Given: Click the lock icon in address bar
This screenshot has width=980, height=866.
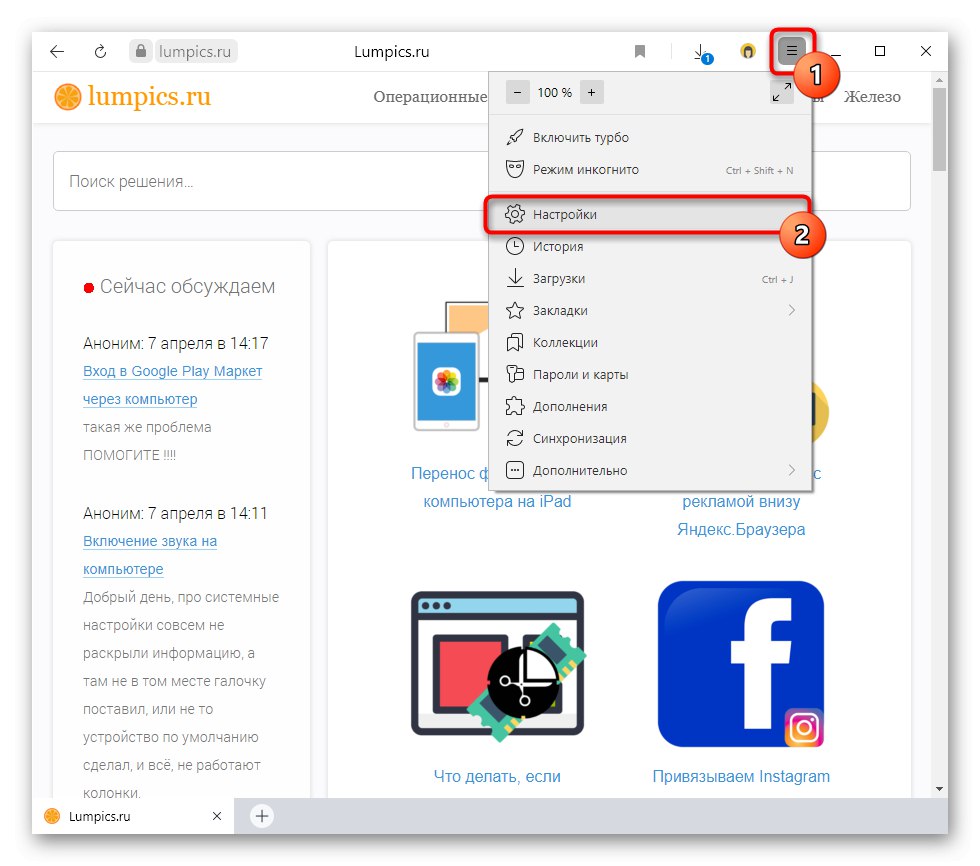Looking at the screenshot, I should click(141, 51).
